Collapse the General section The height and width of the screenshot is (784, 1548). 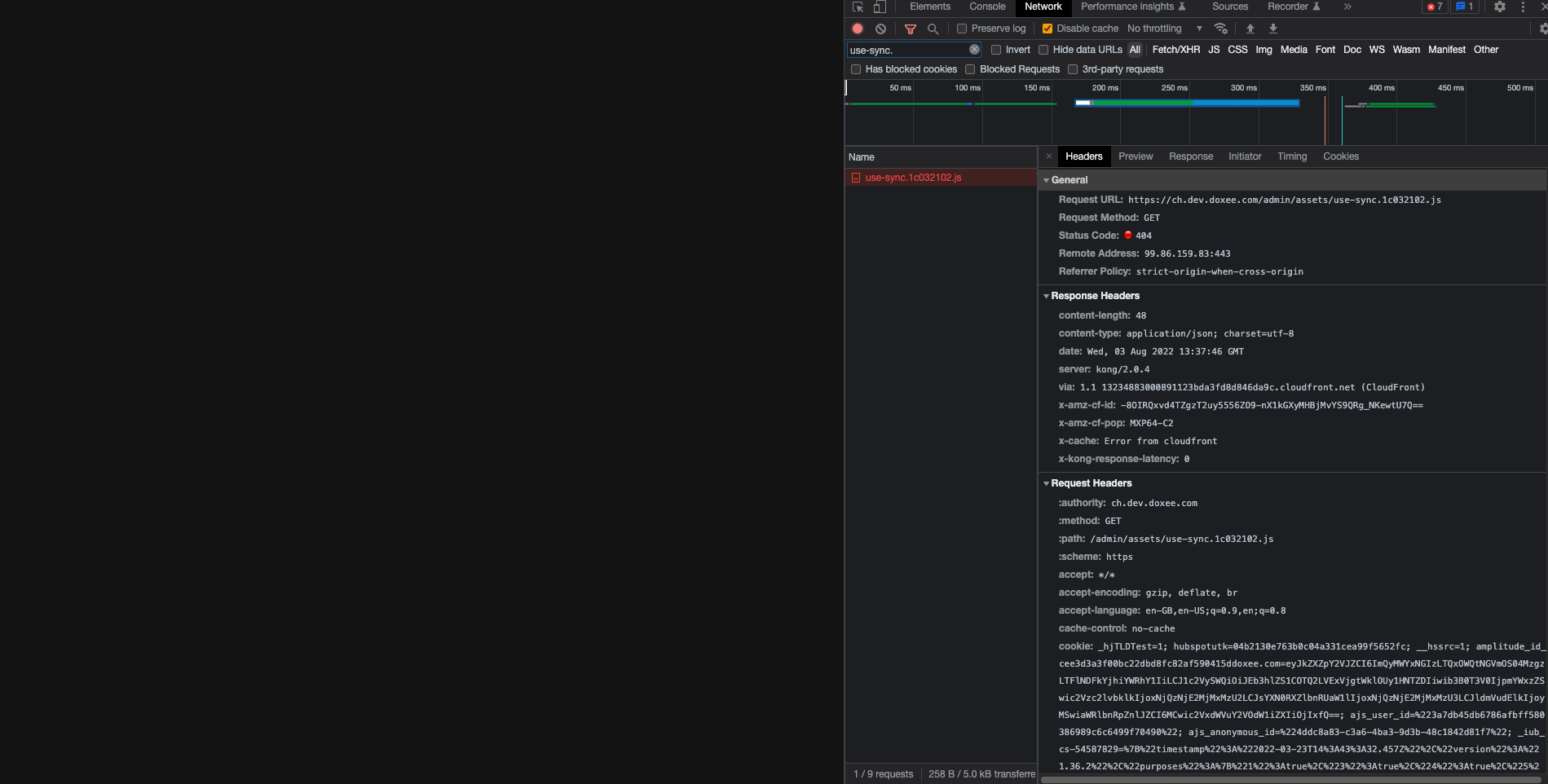pos(1047,180)
